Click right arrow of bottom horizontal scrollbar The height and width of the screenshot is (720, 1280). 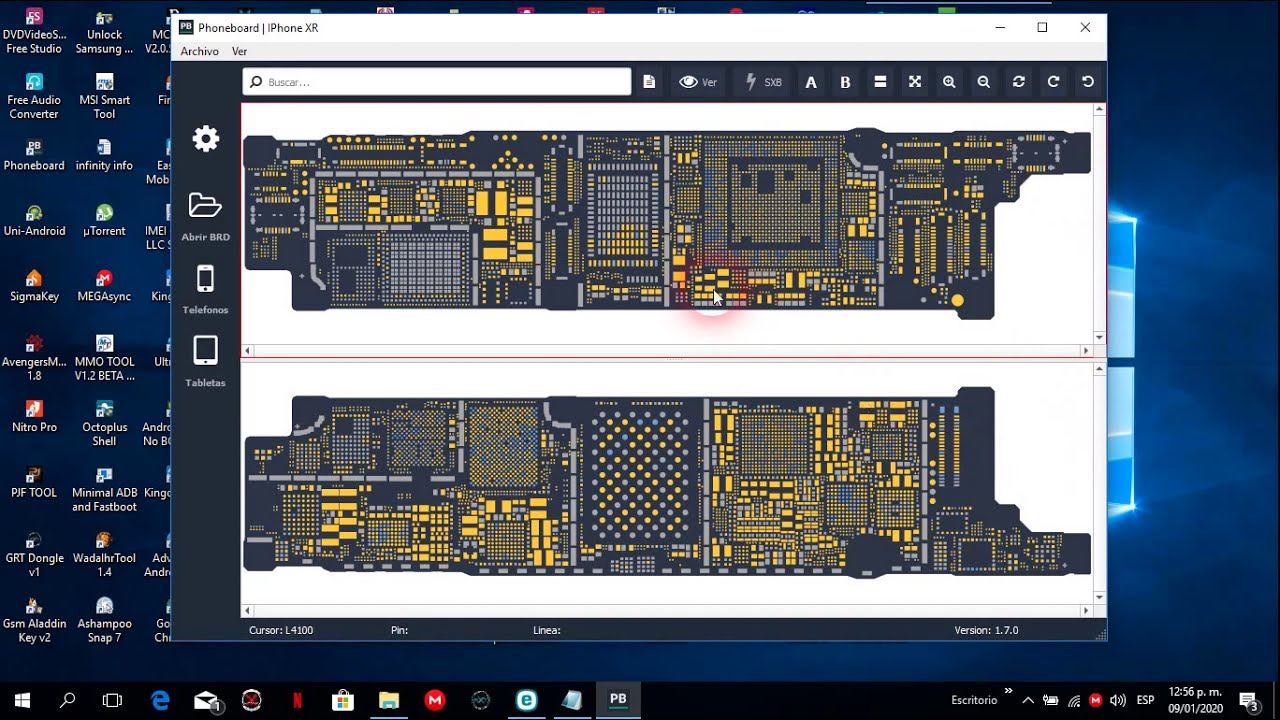coord(1086,610)
